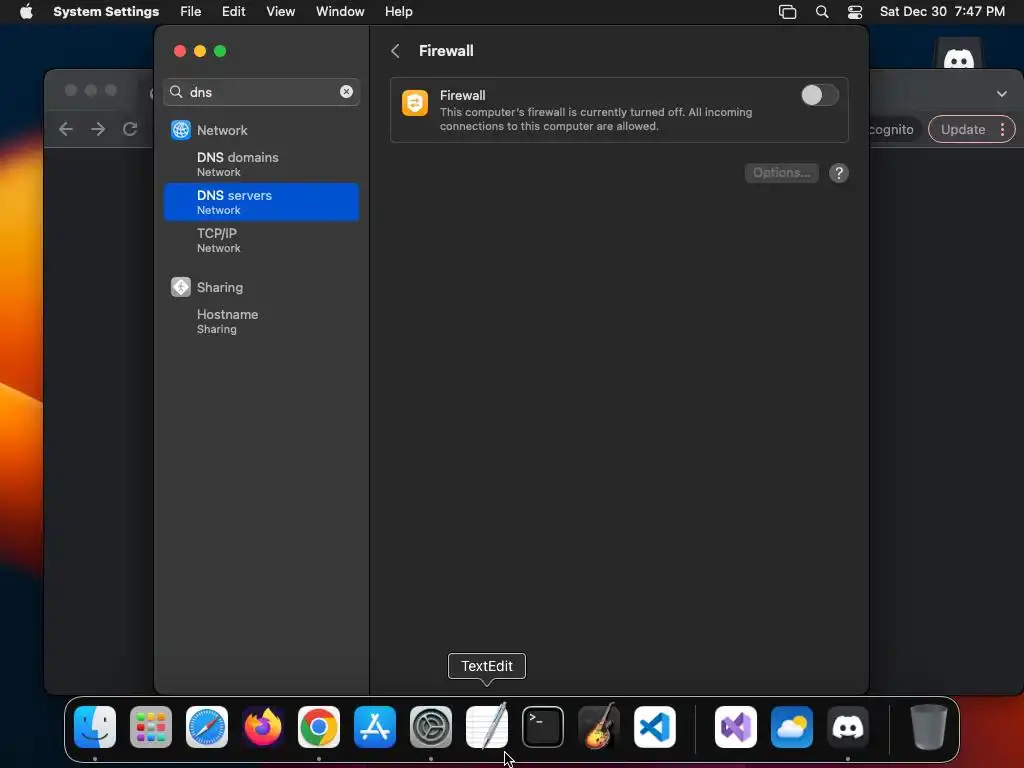Open the System Settings menu

point(106,12)
